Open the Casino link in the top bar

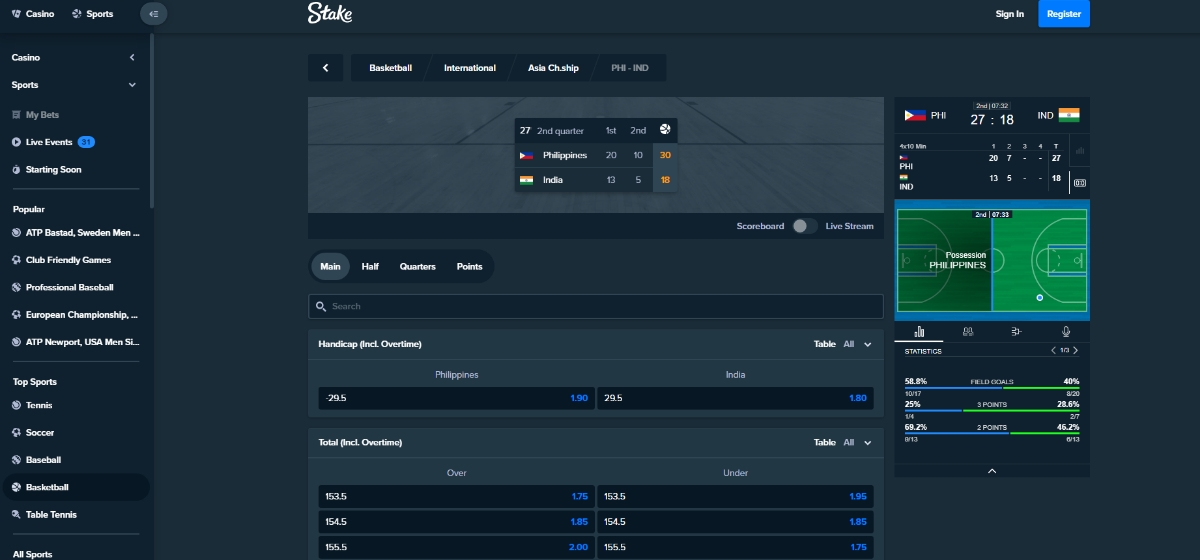click(33, 14)
